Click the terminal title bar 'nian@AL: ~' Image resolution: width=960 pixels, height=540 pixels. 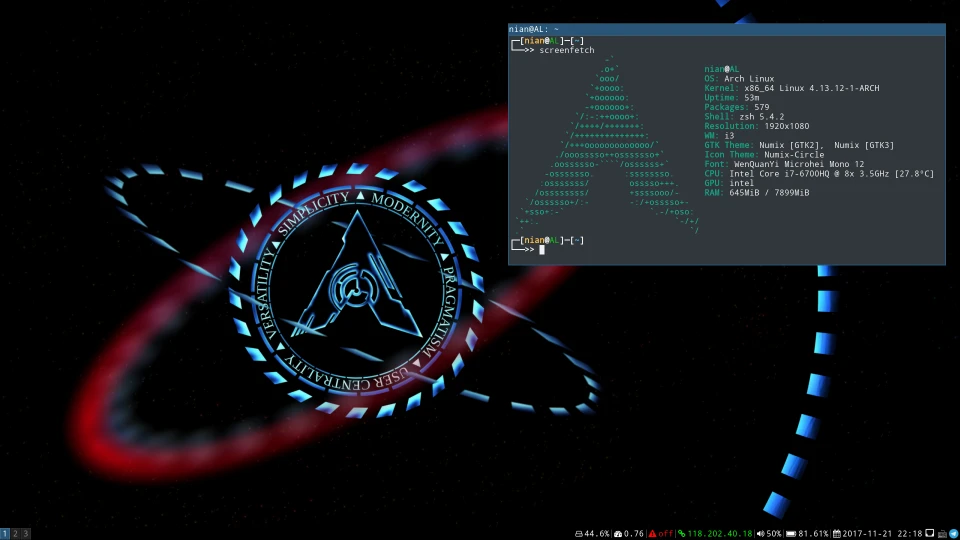(x=727, y=29)
